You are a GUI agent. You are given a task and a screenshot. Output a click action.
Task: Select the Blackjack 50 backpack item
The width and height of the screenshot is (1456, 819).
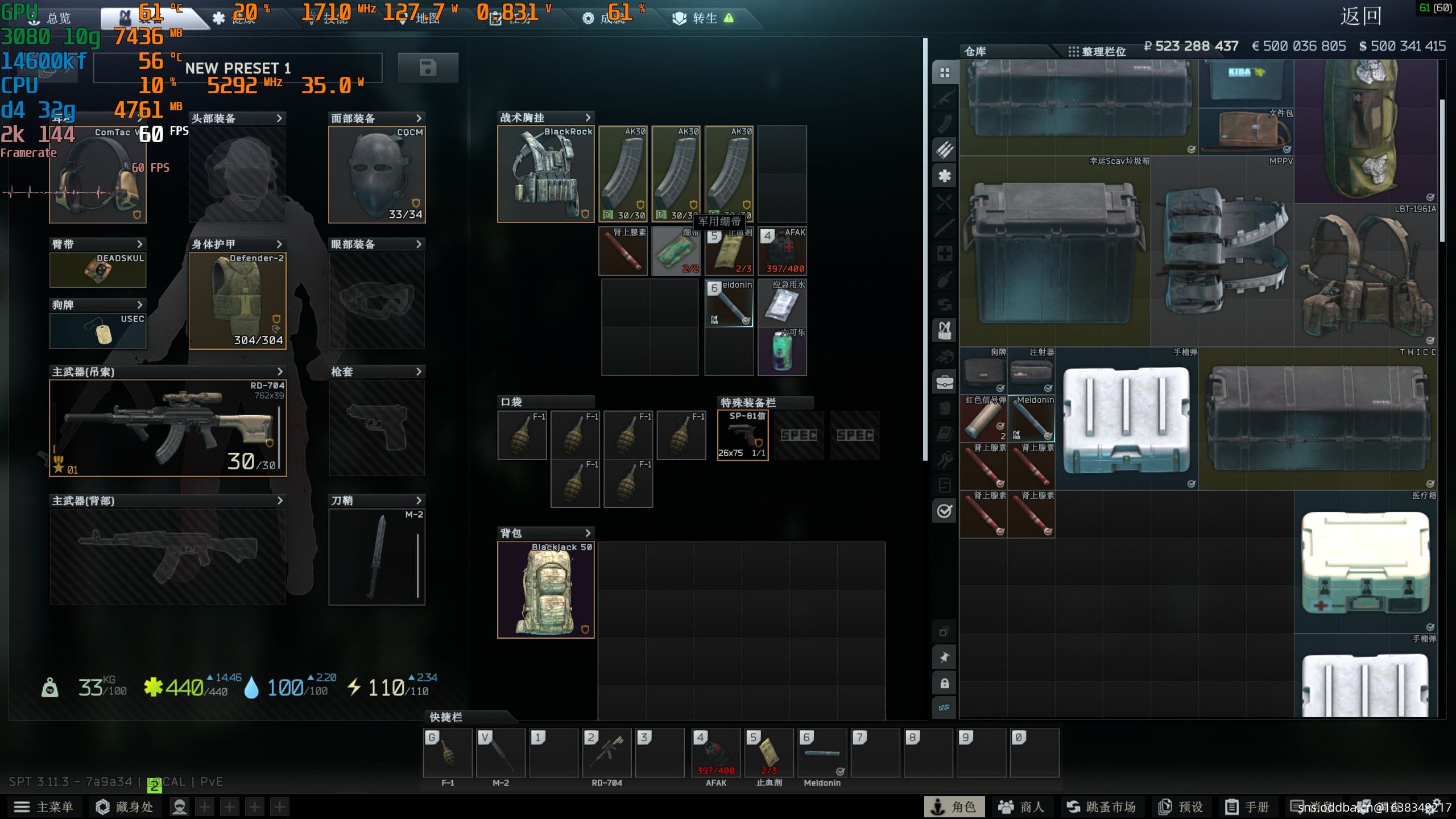(x=546, y=589)
